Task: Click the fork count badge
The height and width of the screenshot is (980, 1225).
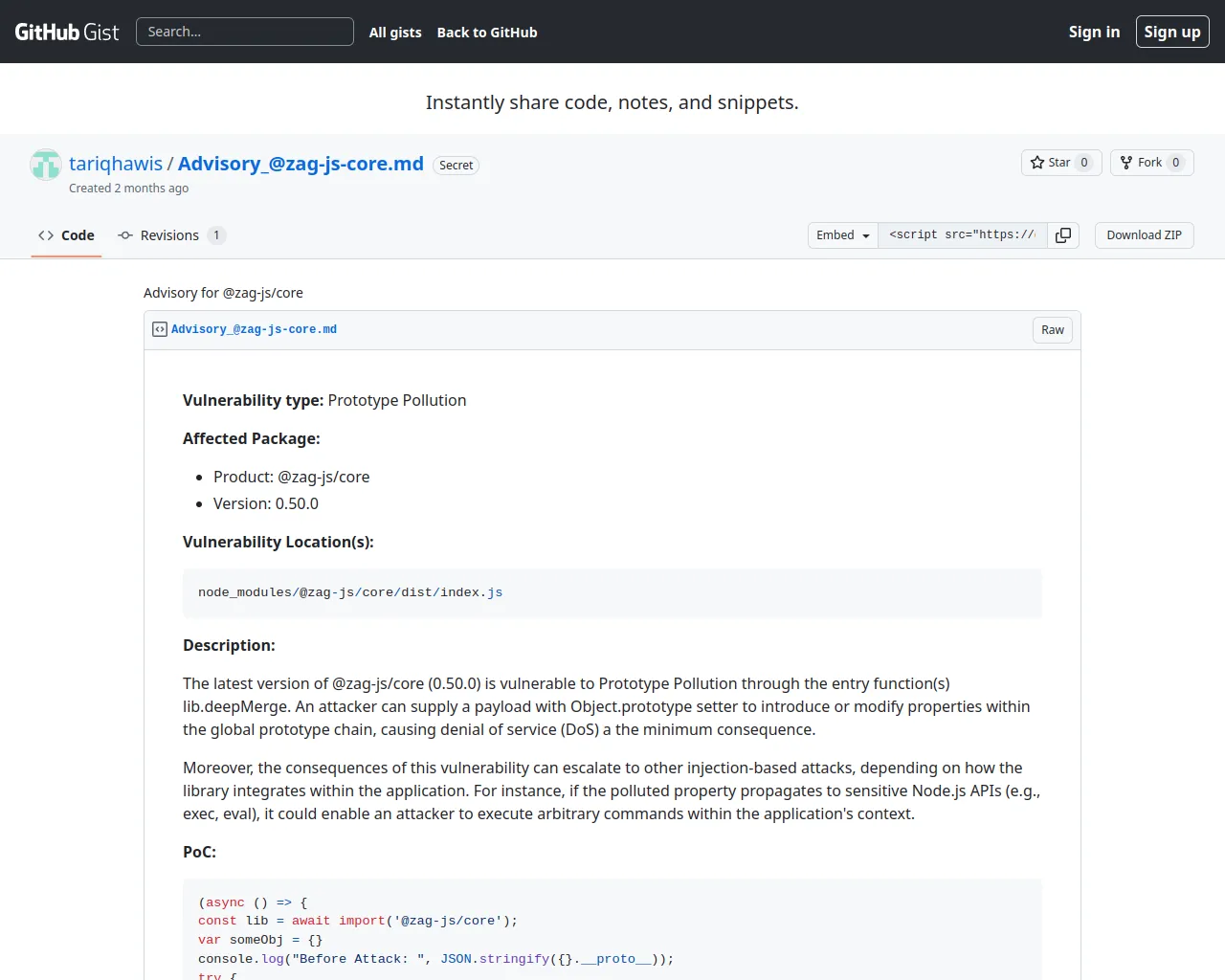Action: [x=1176, y=163]
